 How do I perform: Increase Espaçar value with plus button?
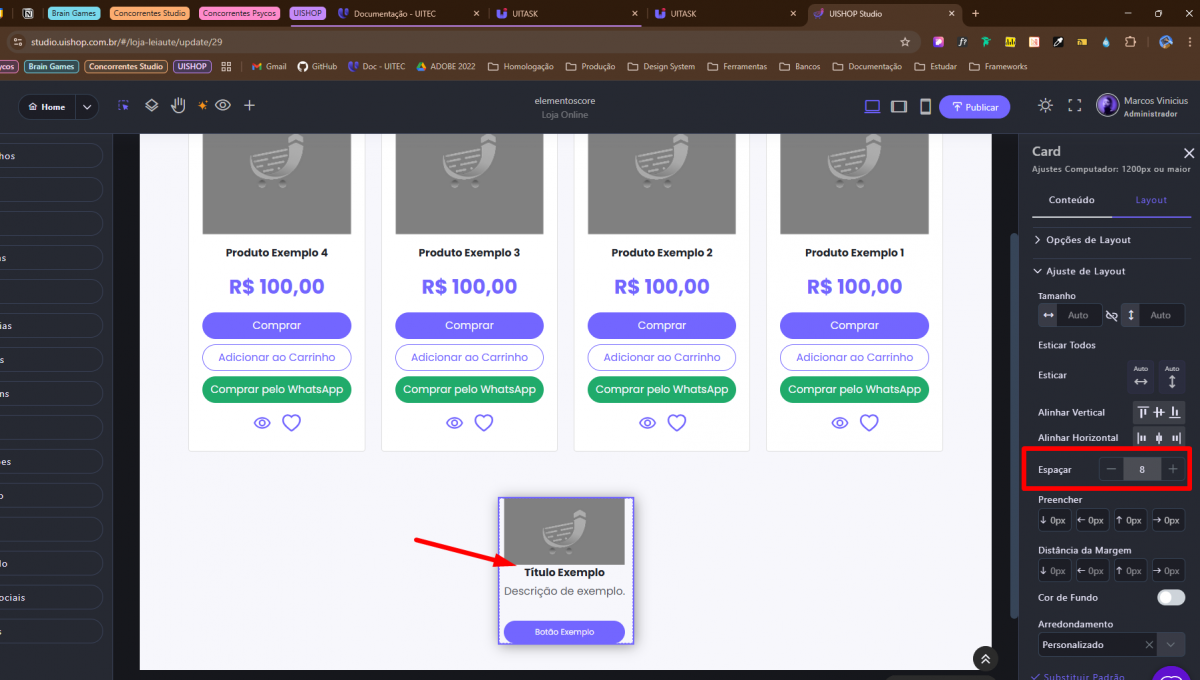coord(1173,469)
